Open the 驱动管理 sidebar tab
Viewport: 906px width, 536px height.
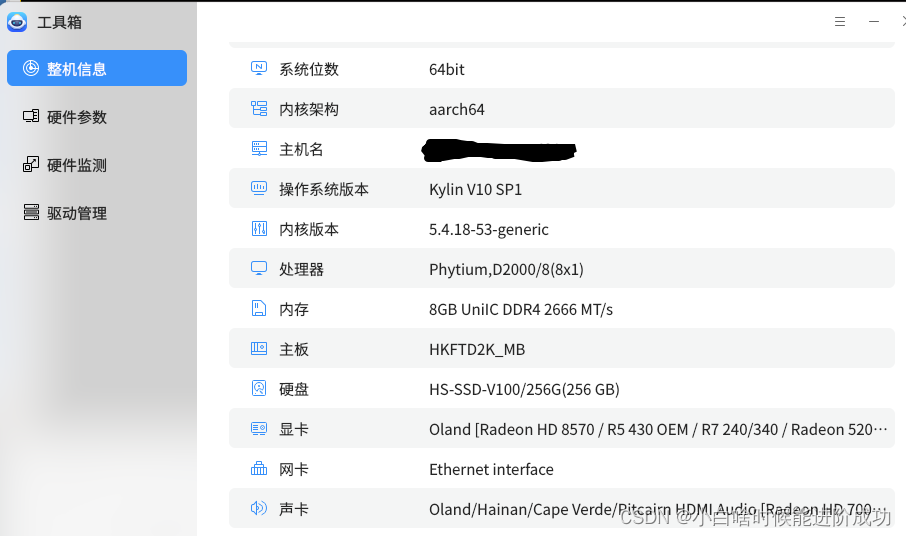click(97, 213)
